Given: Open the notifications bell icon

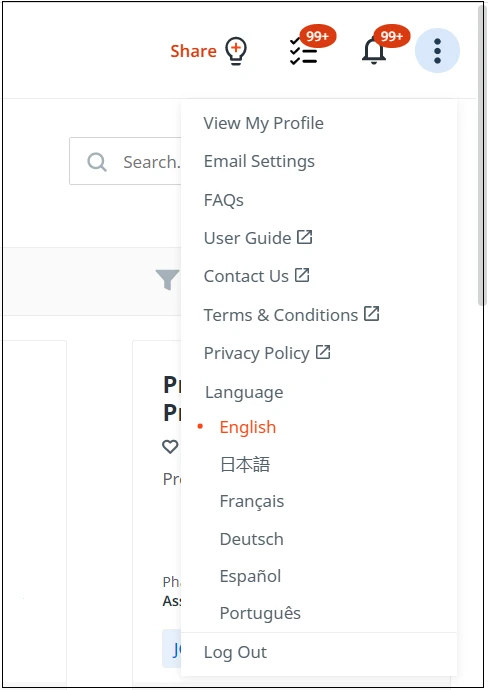Looking at the screenshot, I should [x=374, y=51].
